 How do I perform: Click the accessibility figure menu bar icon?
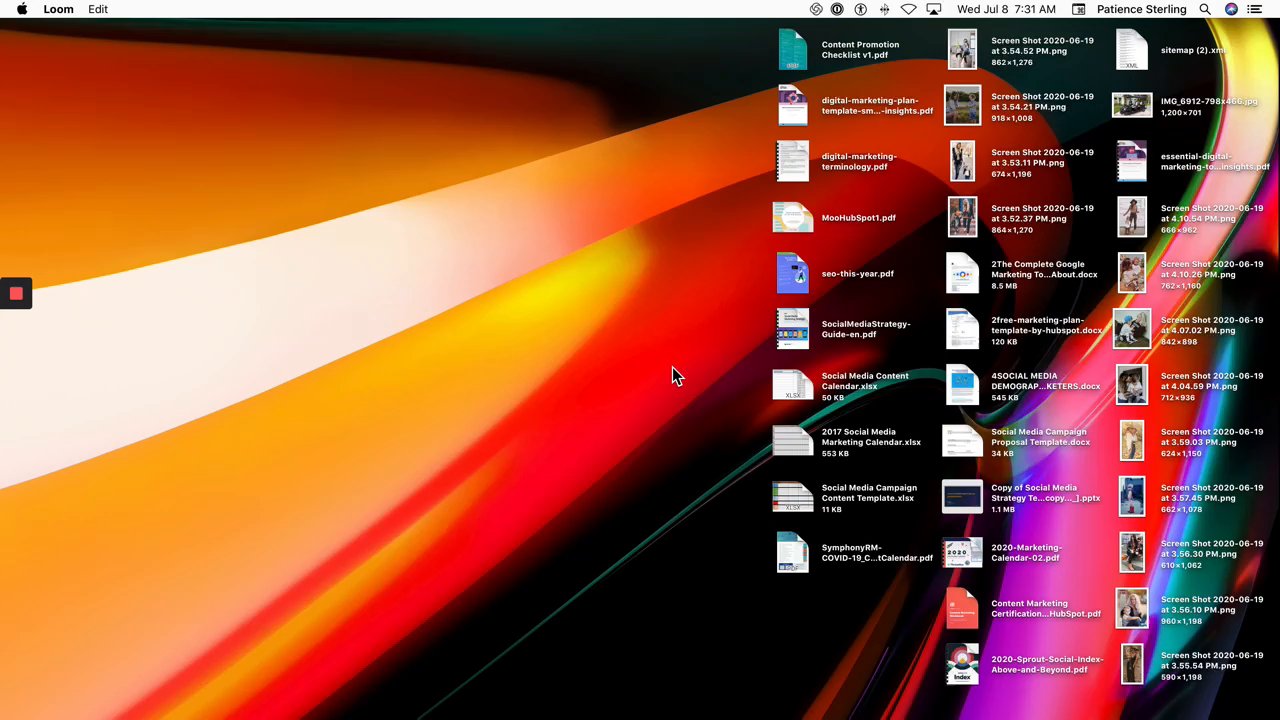pyautogui.click(x=860, y=9)
